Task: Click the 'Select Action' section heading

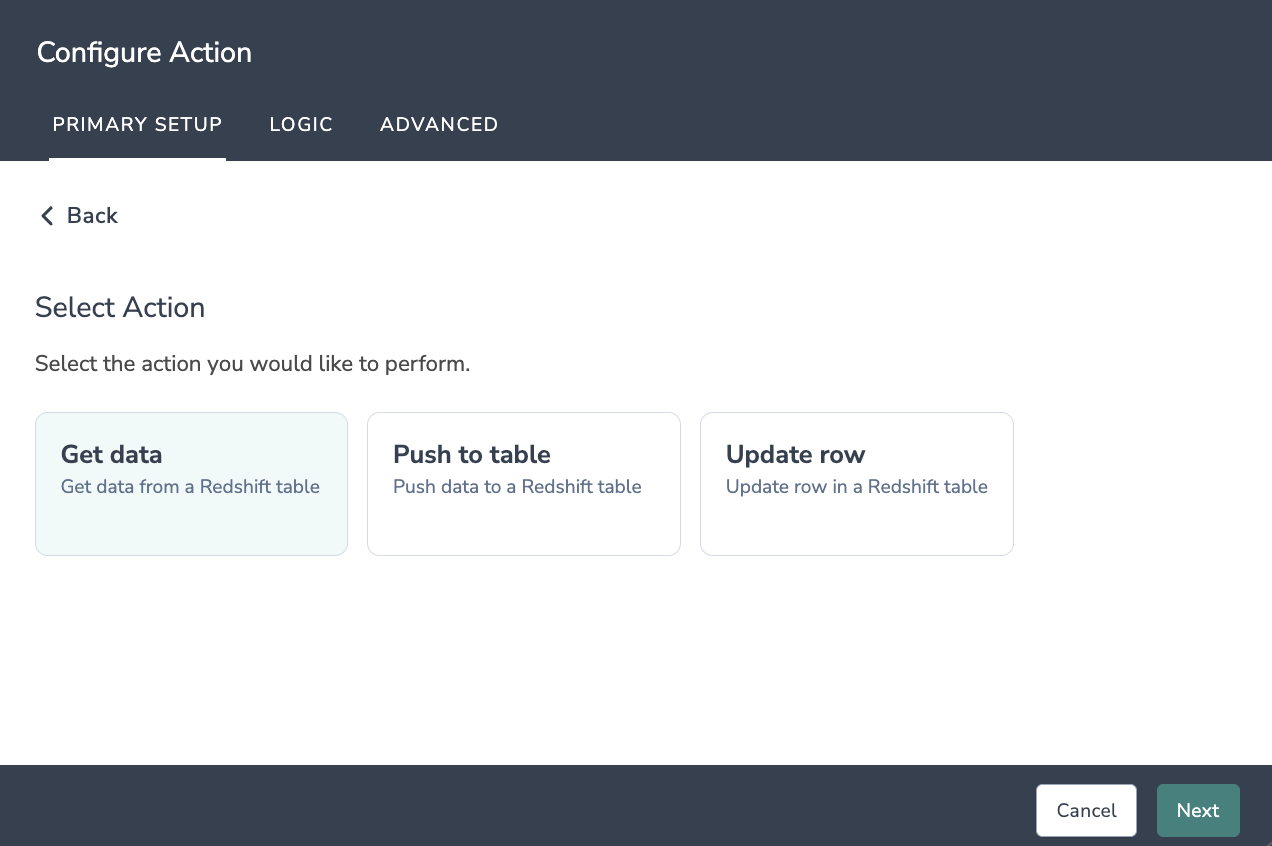Action: pyautogui.click(x=120, y=308)
